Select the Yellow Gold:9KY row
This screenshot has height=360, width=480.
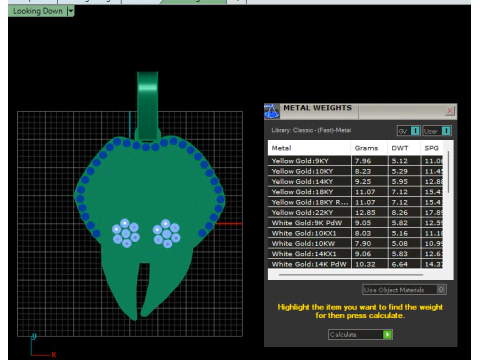355,161
